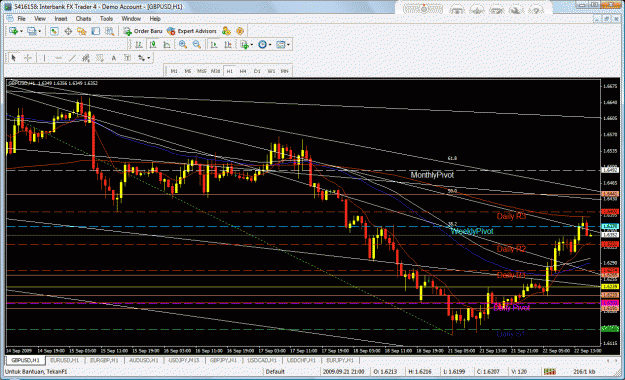Expand the New Chart dropdown arrow

(21, 32)
